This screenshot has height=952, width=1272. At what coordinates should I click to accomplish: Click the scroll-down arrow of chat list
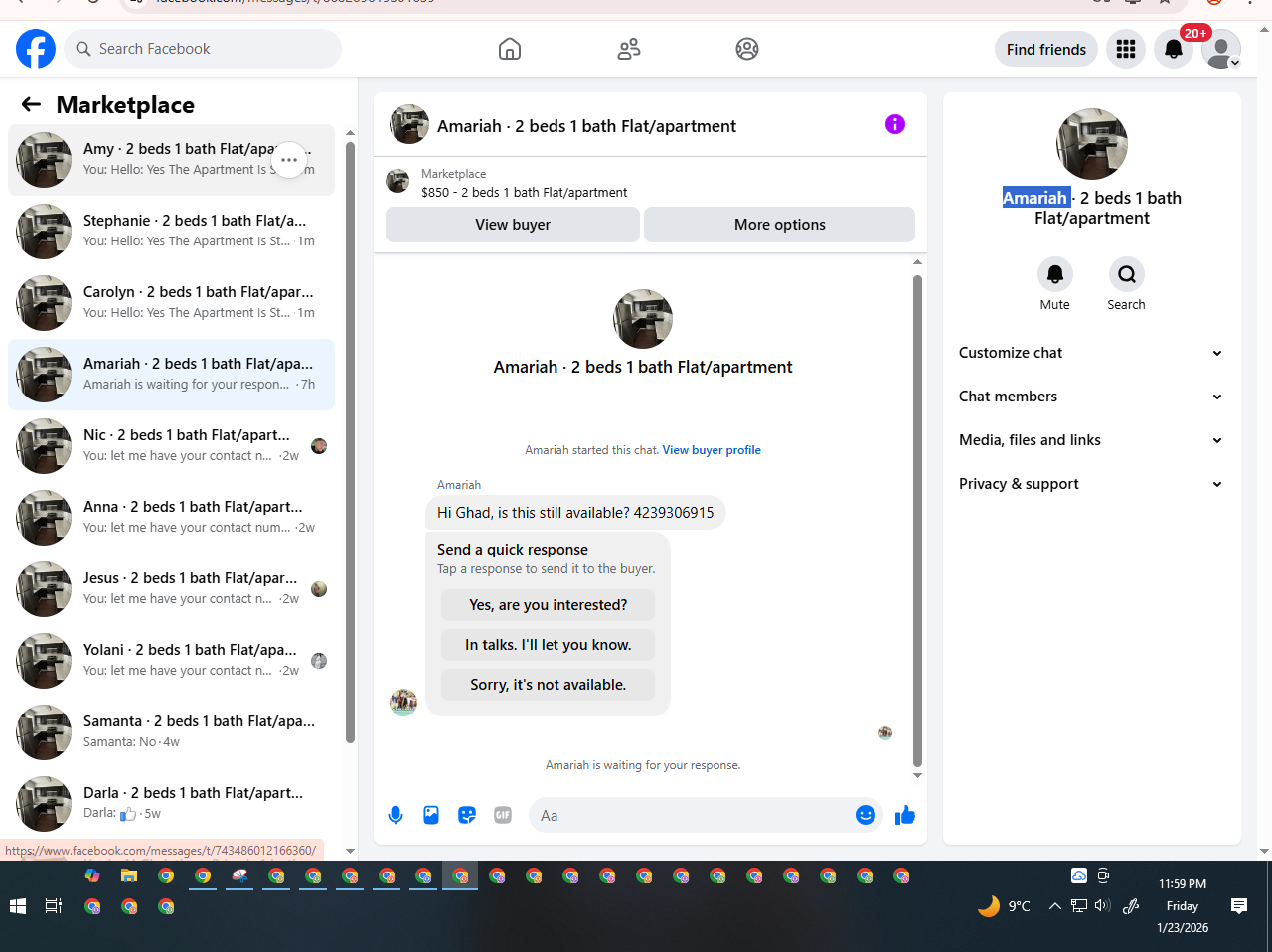[350, 851]
